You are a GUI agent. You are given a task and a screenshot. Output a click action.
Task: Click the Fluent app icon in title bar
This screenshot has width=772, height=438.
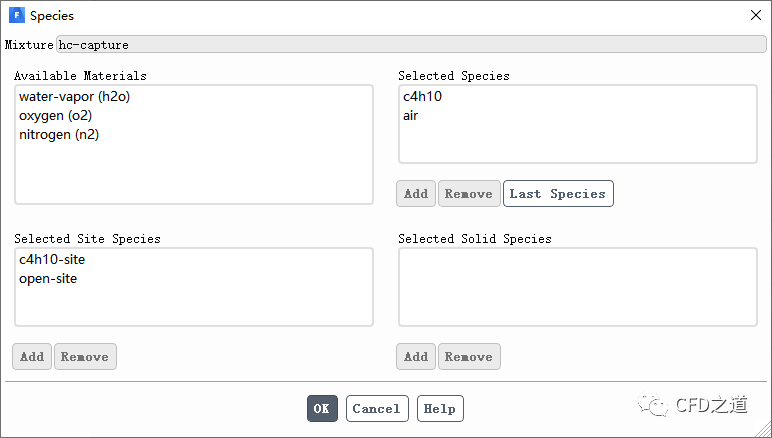(17, 16)
